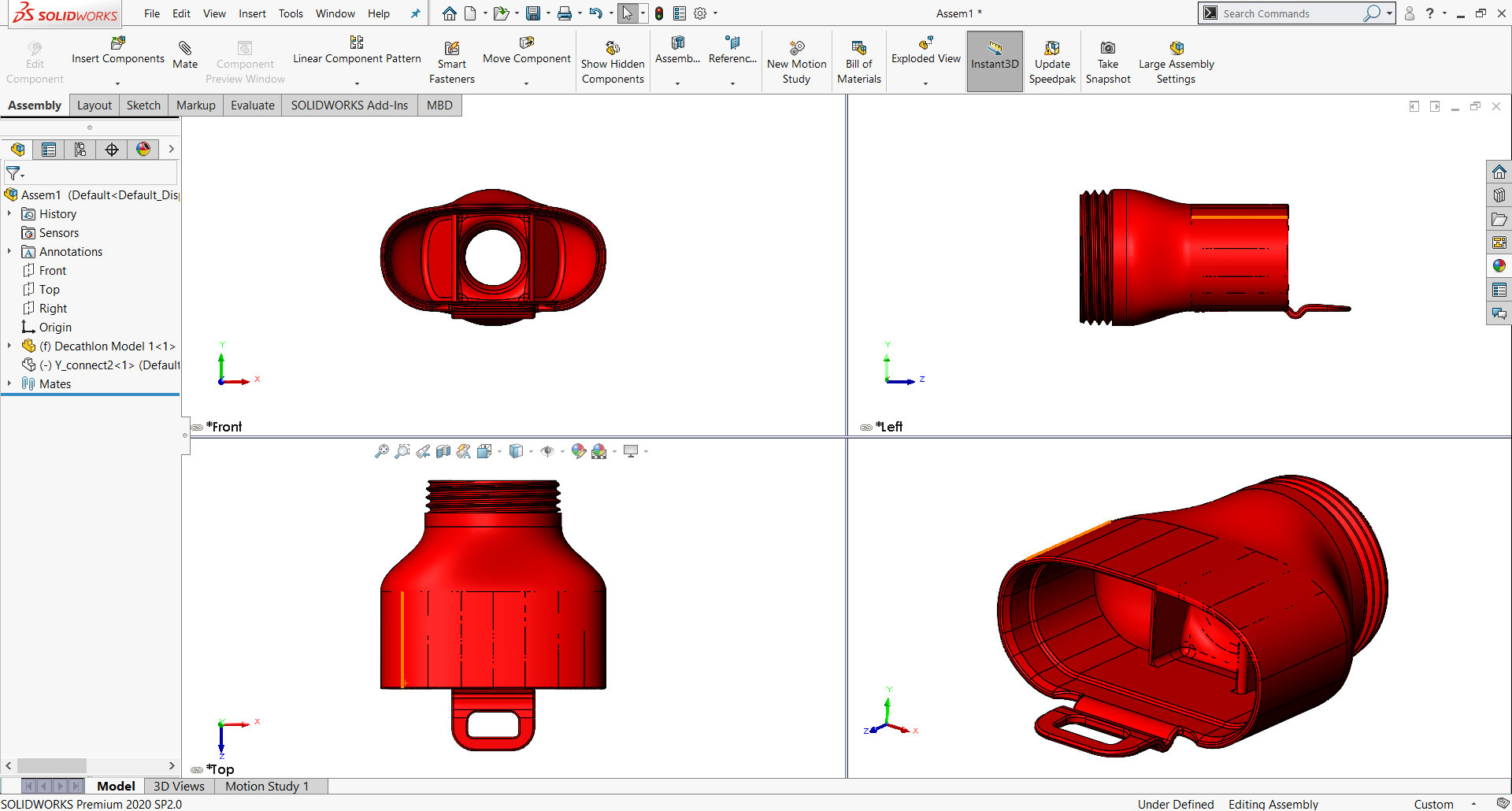Expand the Annotations folder

9,251
